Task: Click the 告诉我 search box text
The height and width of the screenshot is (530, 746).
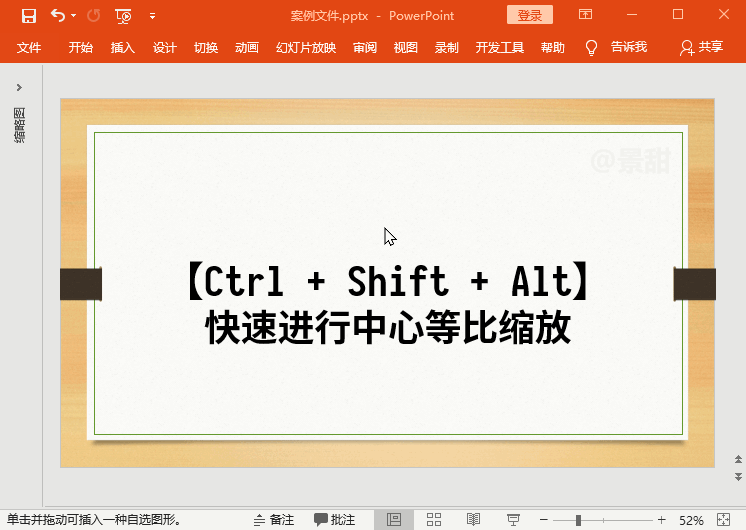Action: pyautogui.click(x=629, y=47)
